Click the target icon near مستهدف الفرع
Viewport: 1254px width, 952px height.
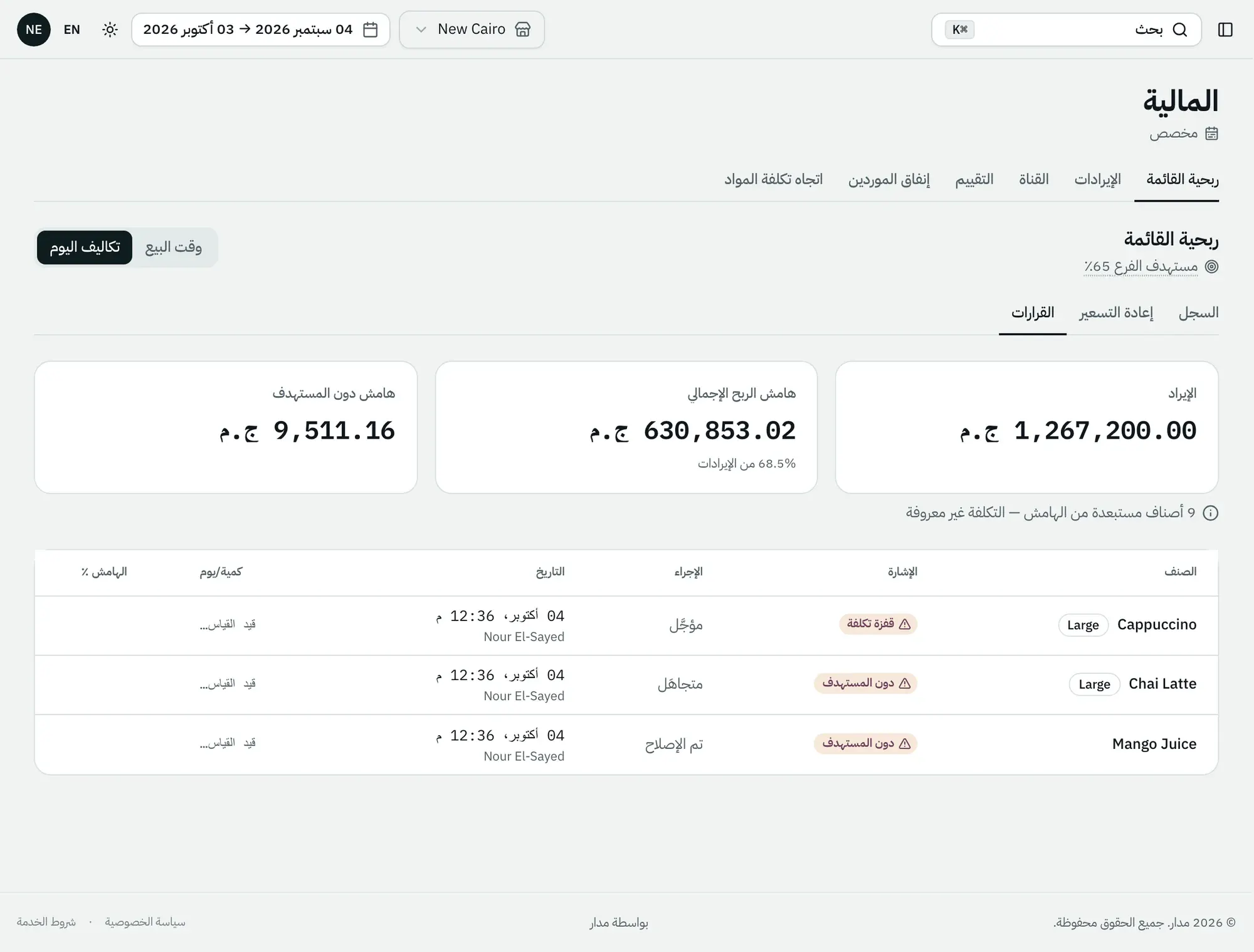(x=1211, y=266)
